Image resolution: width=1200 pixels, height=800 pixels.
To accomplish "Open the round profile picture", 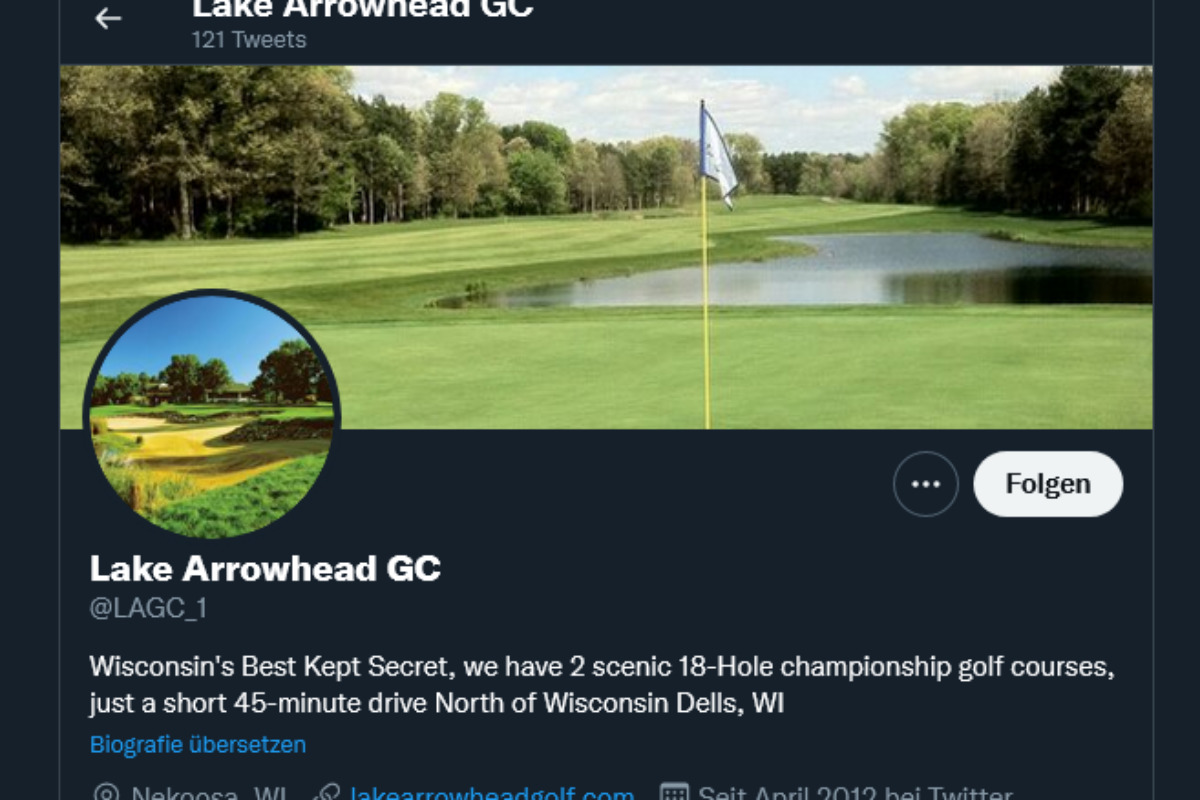I will (212, 415).
